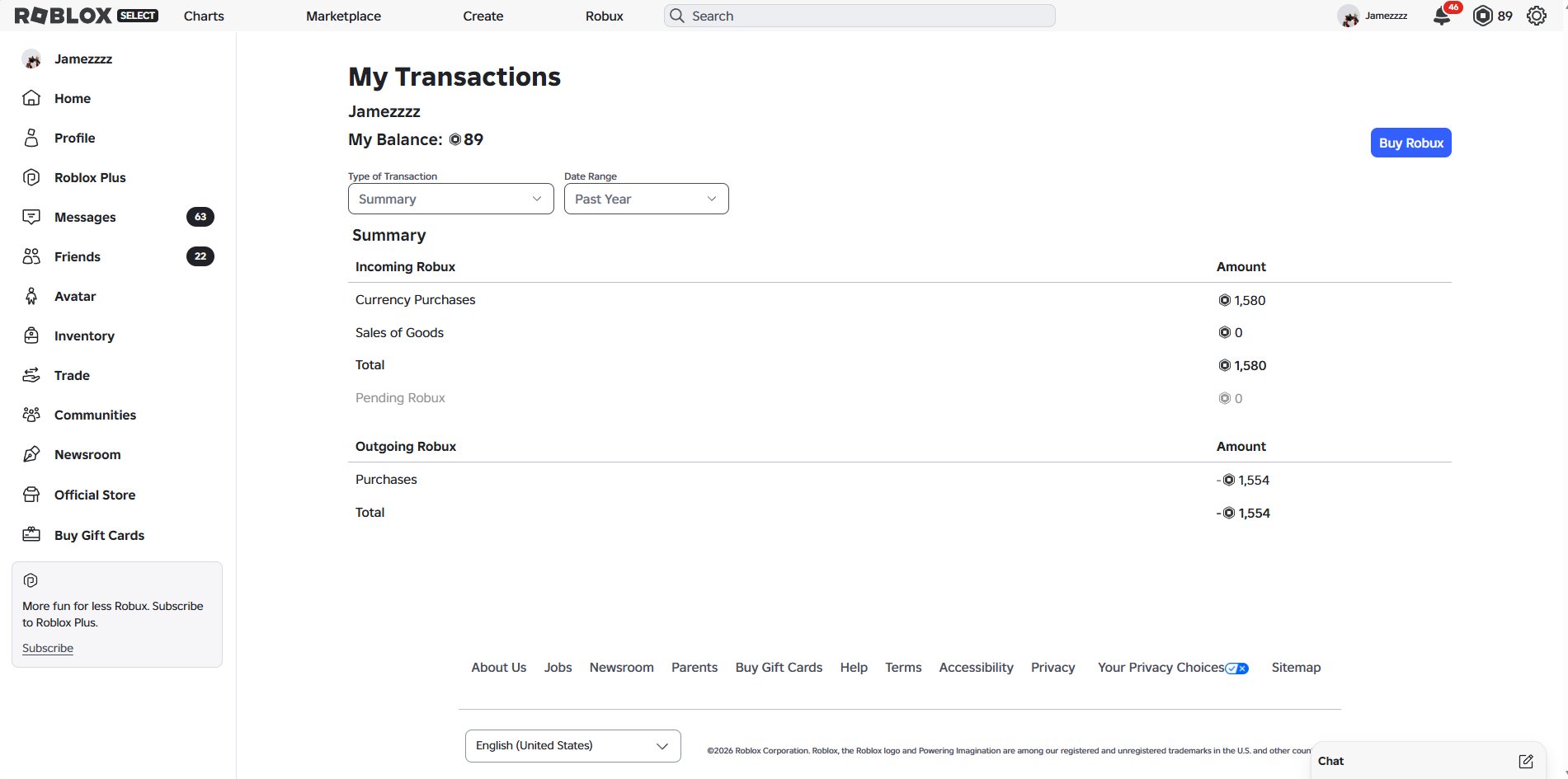Image resolution: width=1568 pixels, height=779 pixels.
Task: Click the Inventory backpack icon
Action: [x=31, y=336]
